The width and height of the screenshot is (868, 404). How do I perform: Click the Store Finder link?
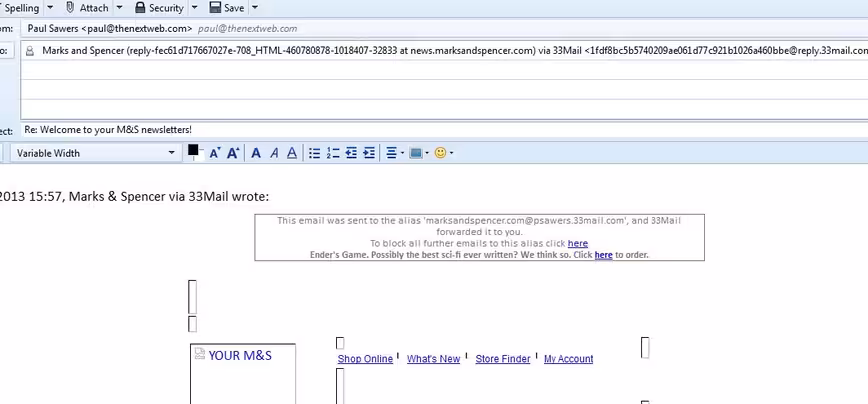point(503,359)
